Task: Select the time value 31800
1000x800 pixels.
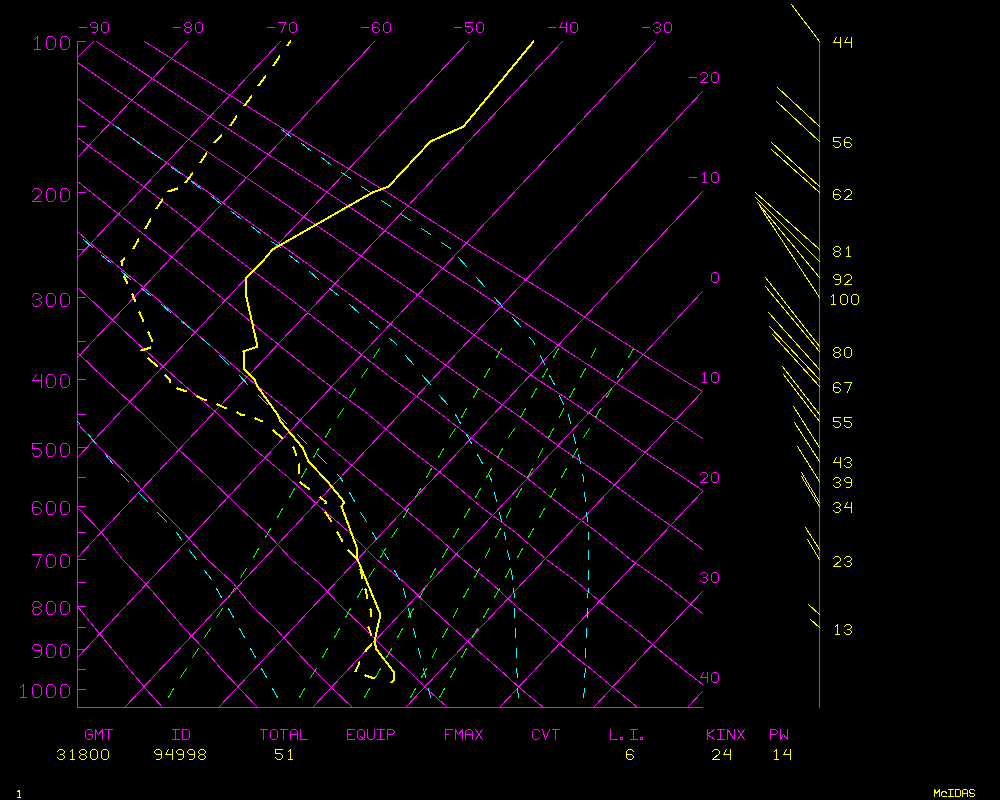Action: click(83, 755)
